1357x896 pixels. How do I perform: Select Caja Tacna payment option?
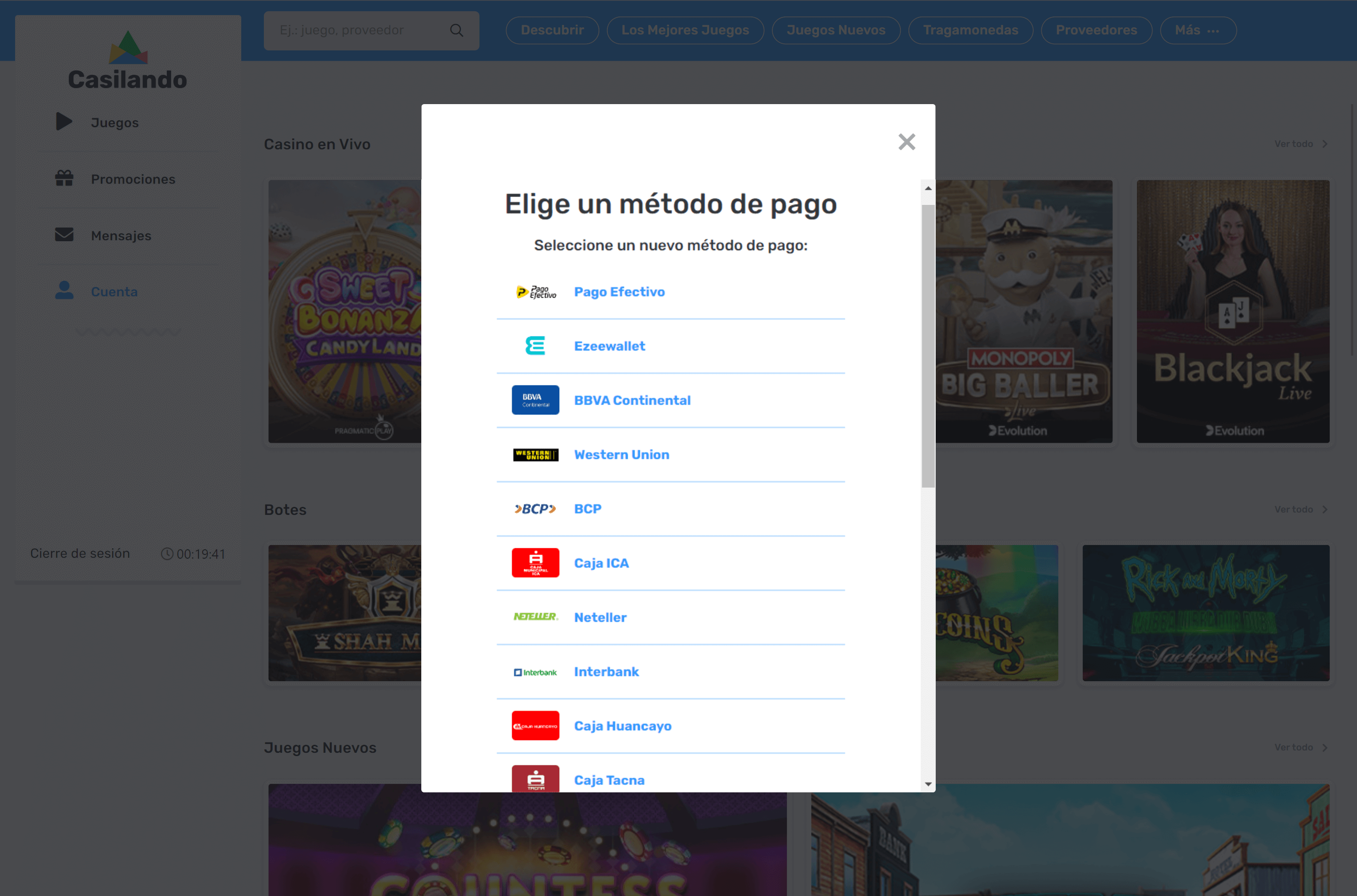point(608,780)
